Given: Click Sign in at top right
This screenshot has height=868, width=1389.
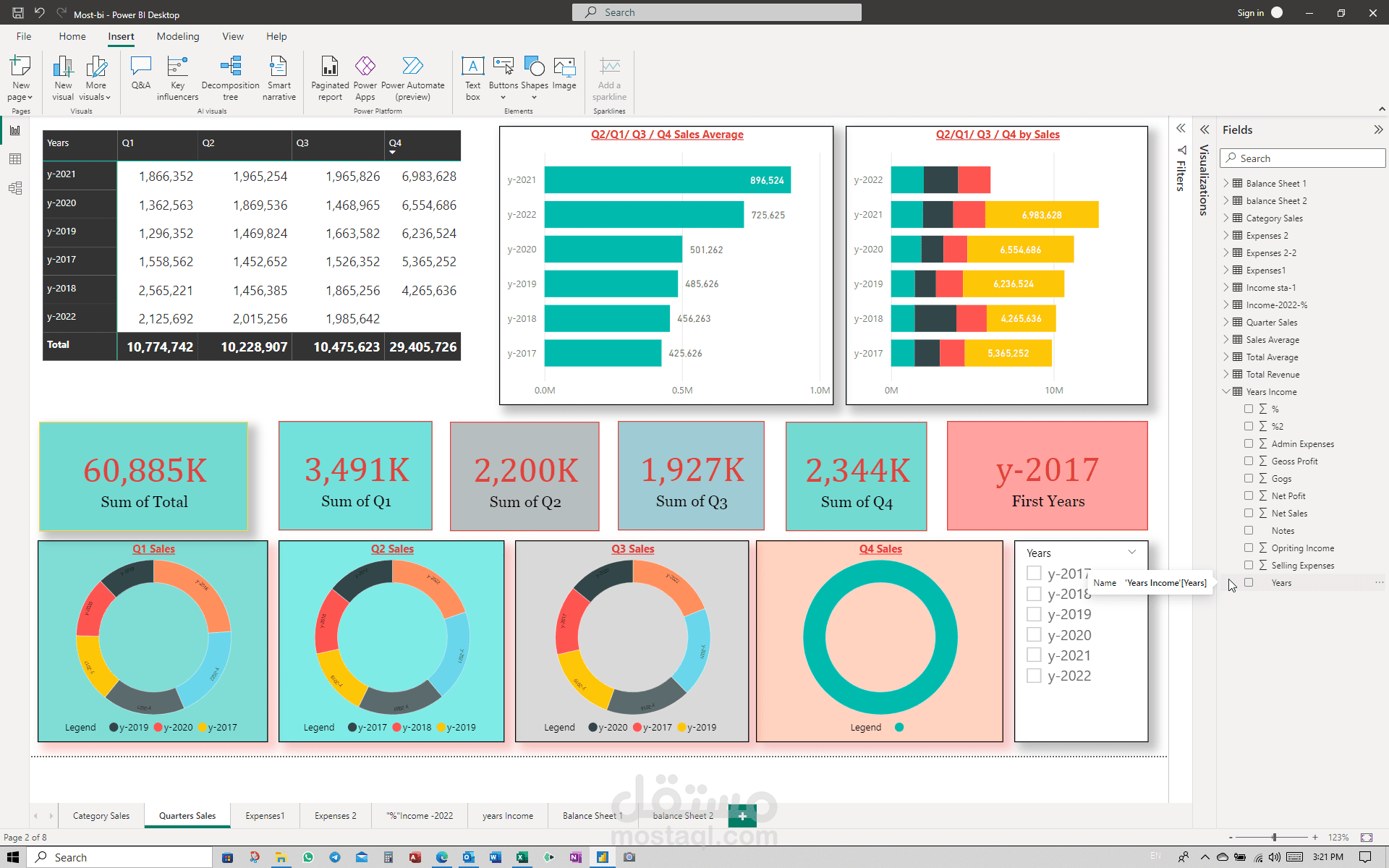Looking at the screenshot, I should pos(1250,12).
